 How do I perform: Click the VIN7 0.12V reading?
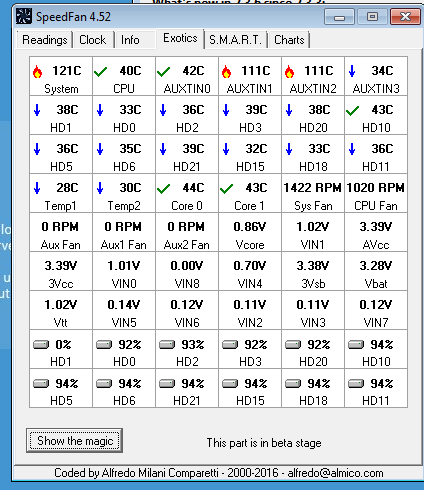376,310
